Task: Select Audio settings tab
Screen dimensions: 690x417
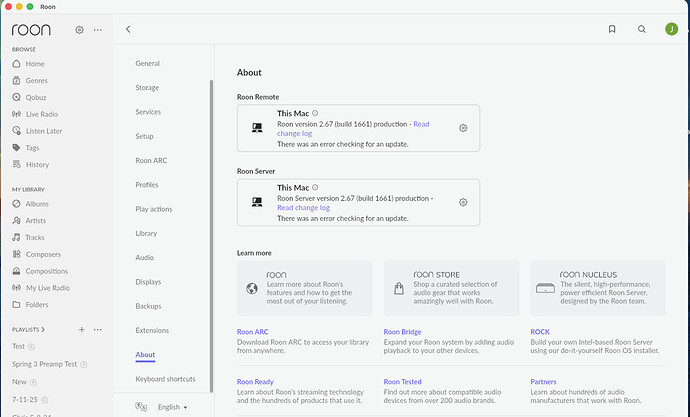Action: coord(144,257)
